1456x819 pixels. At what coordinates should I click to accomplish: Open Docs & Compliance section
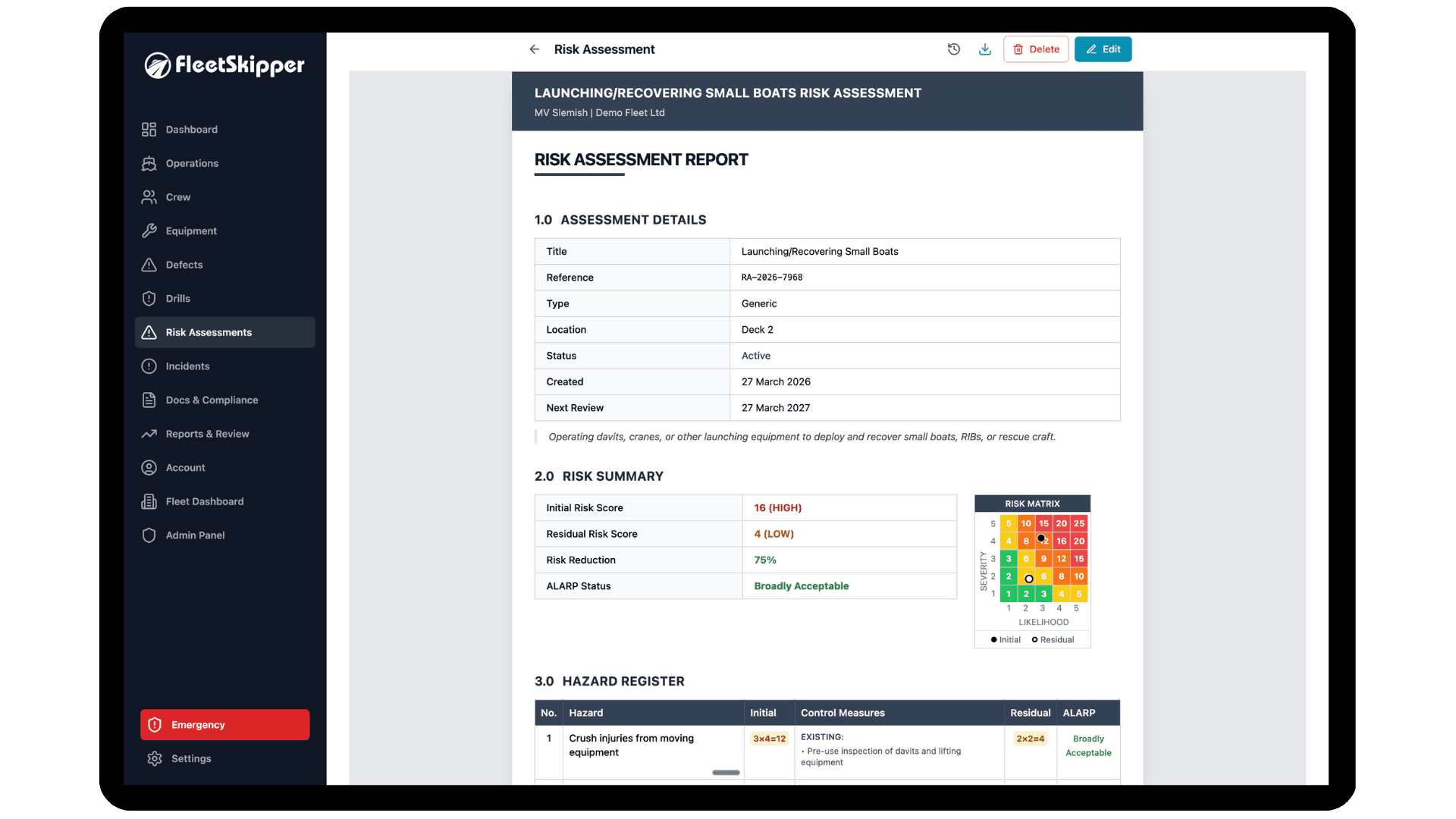click(x=225, y=400)
